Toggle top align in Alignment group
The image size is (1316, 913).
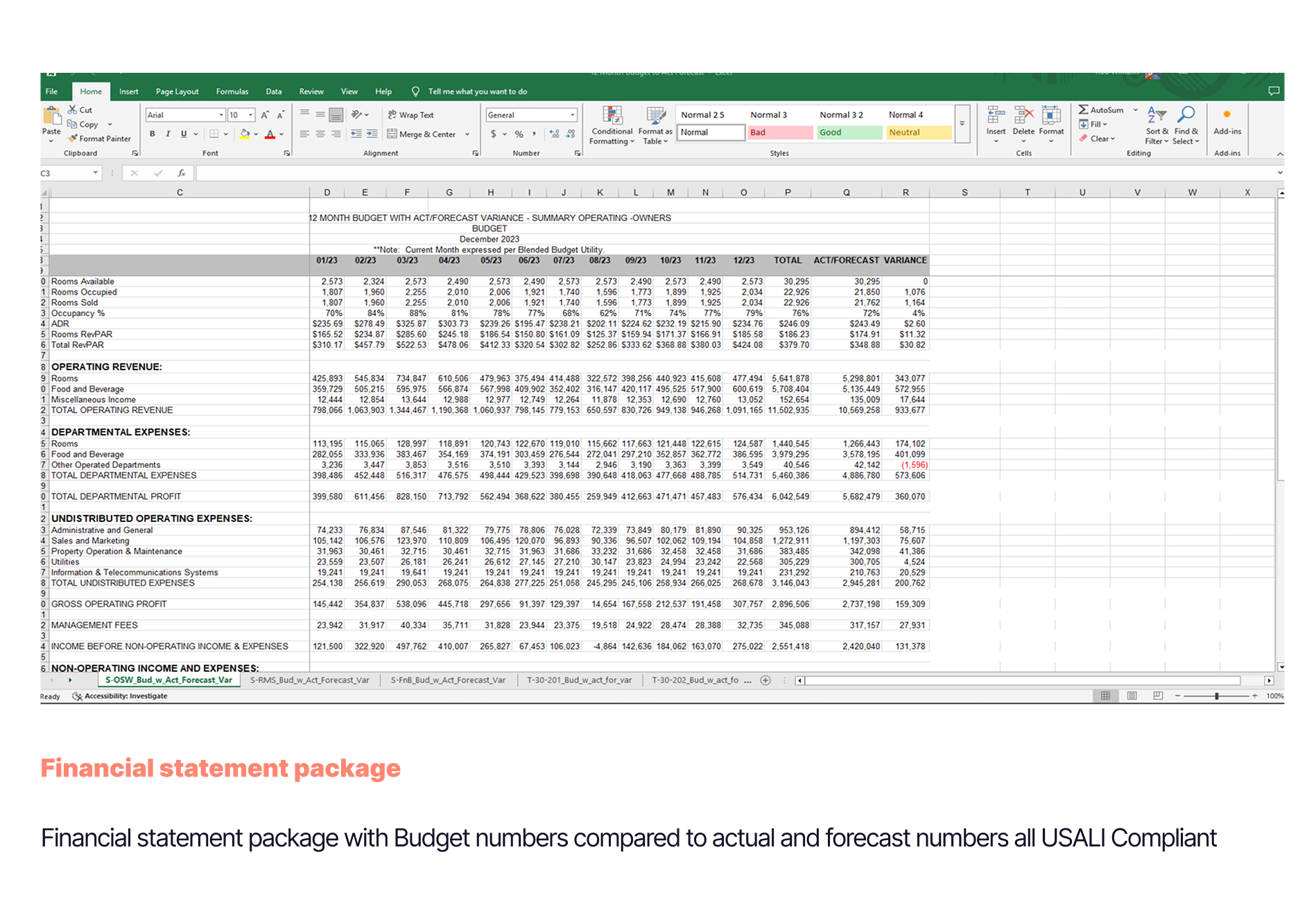point(304,114)
